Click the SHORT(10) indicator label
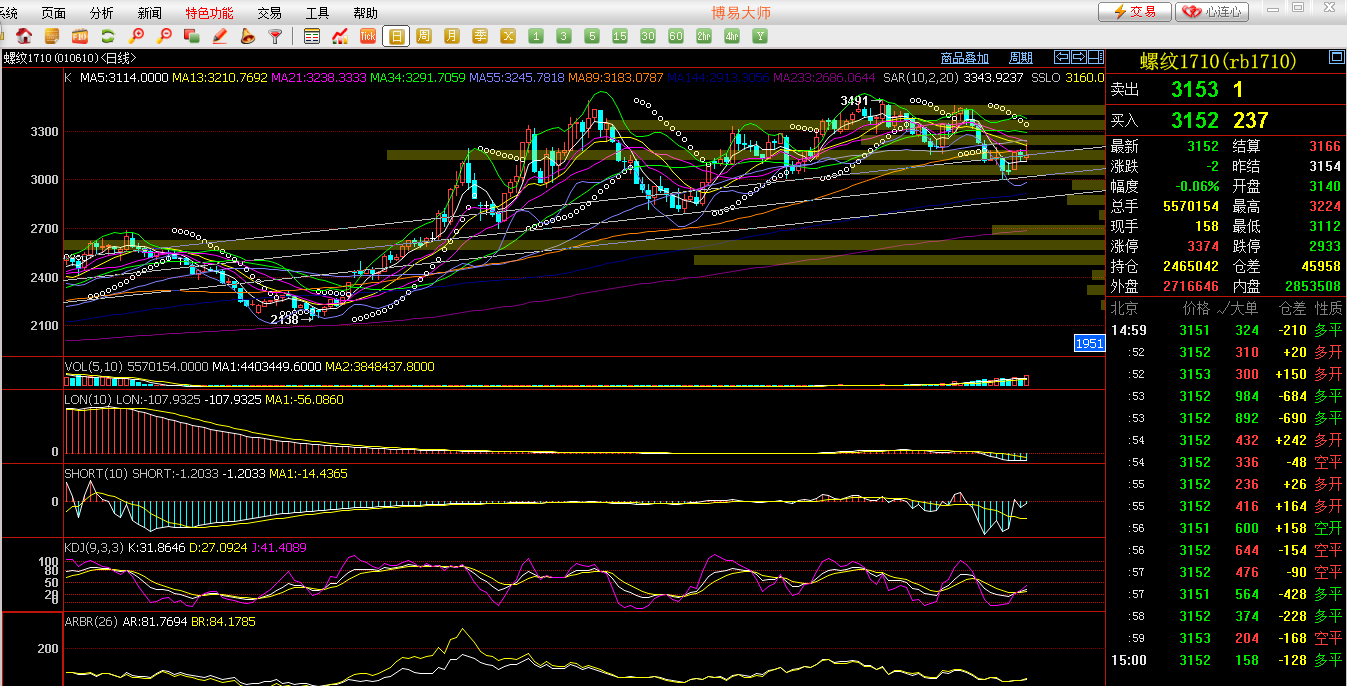 97,473
